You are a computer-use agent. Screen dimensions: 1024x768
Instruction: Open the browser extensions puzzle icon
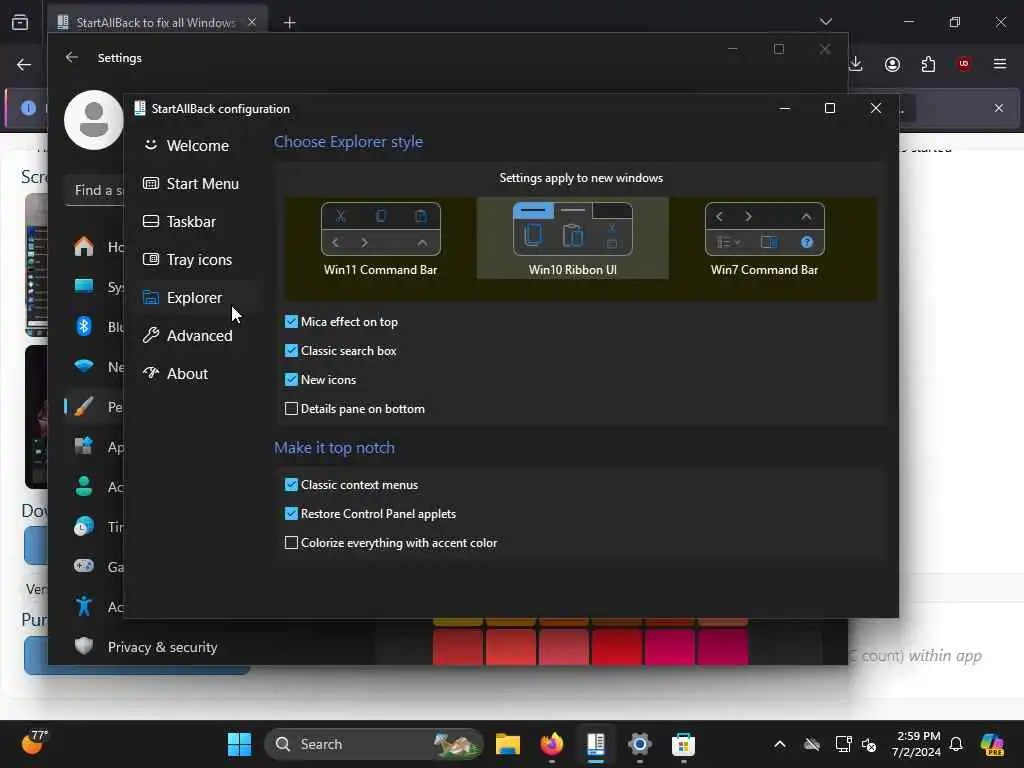pyautogui.click(x=928, y=64)
